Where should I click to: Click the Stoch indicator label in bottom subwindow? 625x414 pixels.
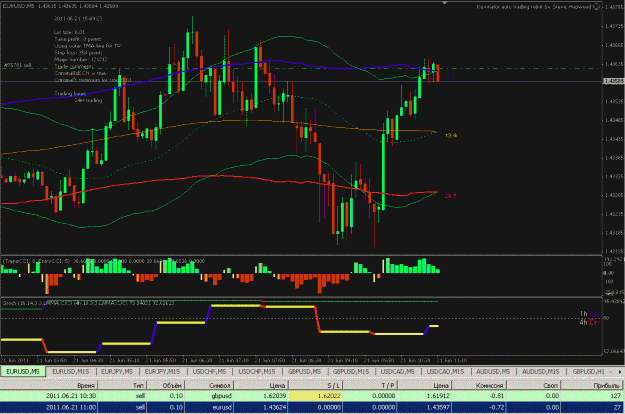(88, 303)
